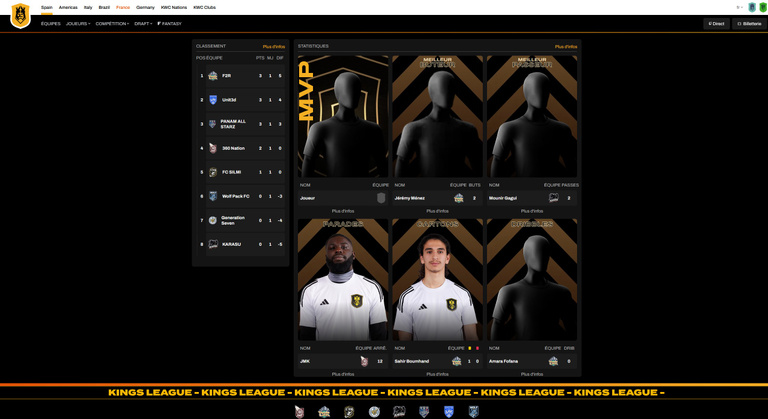Open the ÉQUIPES menu item

click(51, 24)
